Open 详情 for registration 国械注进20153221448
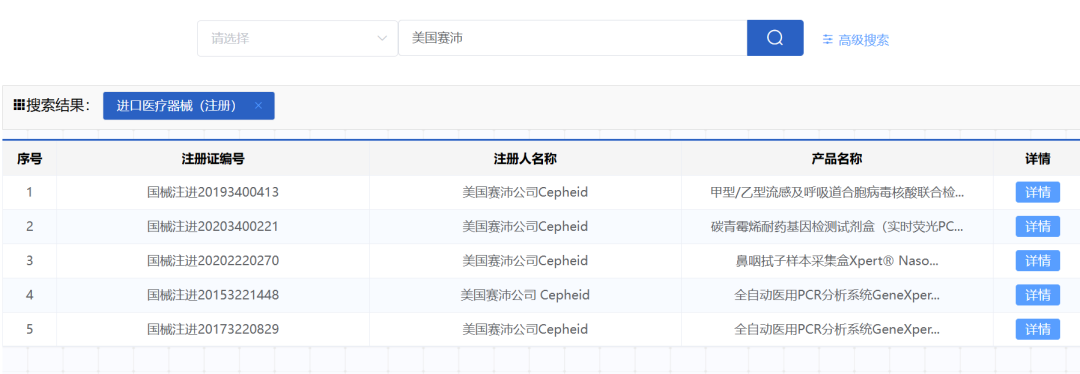Screen dimensions: 1080x374 tap(1037, 295)
